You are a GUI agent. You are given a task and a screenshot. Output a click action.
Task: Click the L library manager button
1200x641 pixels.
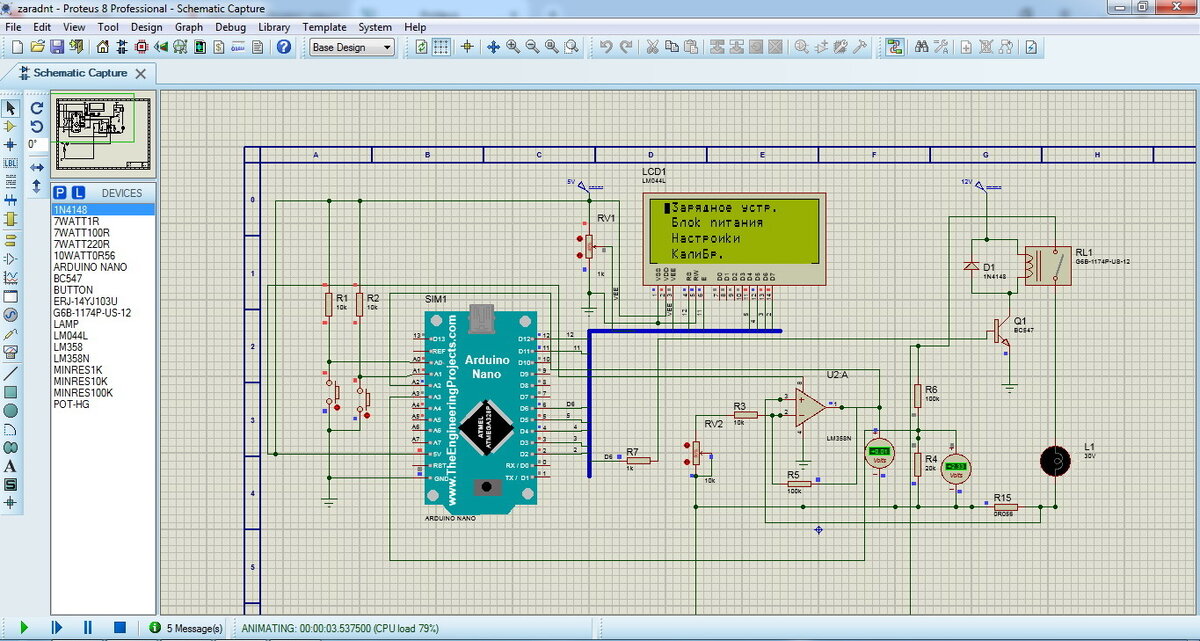pos(79,192)
